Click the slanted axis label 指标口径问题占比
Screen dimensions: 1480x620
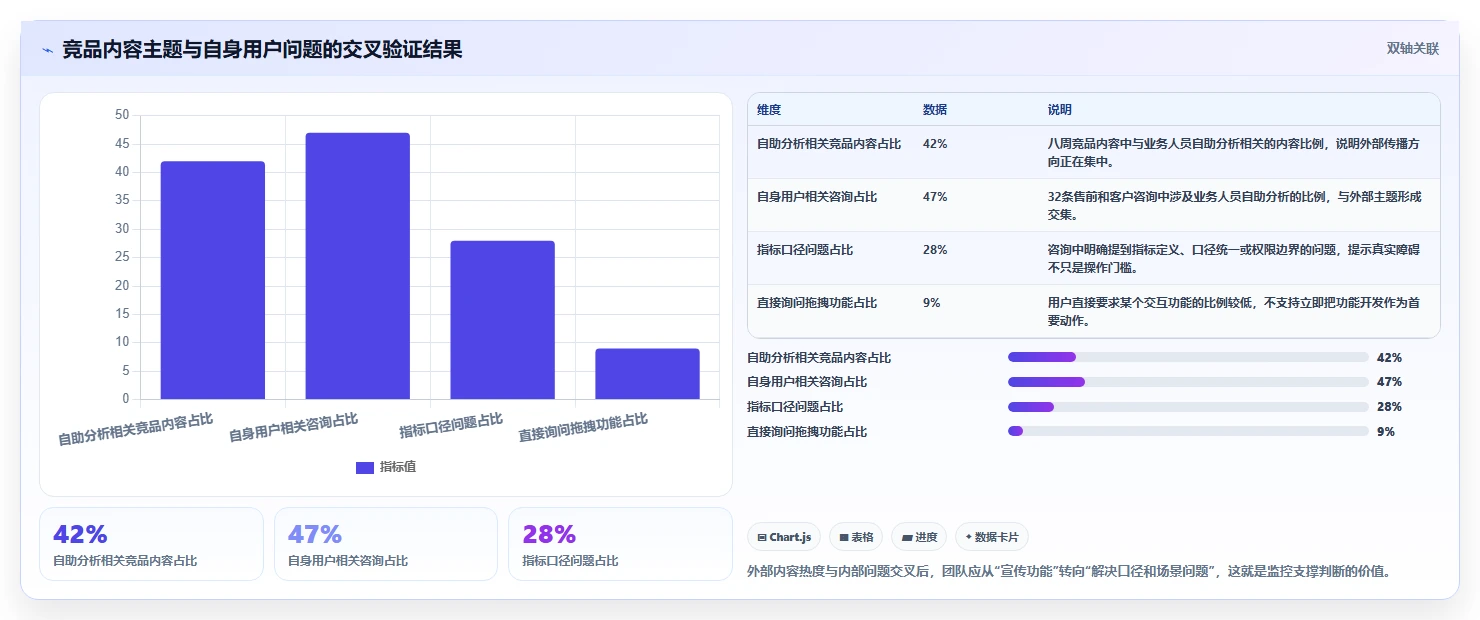[451, 425]
